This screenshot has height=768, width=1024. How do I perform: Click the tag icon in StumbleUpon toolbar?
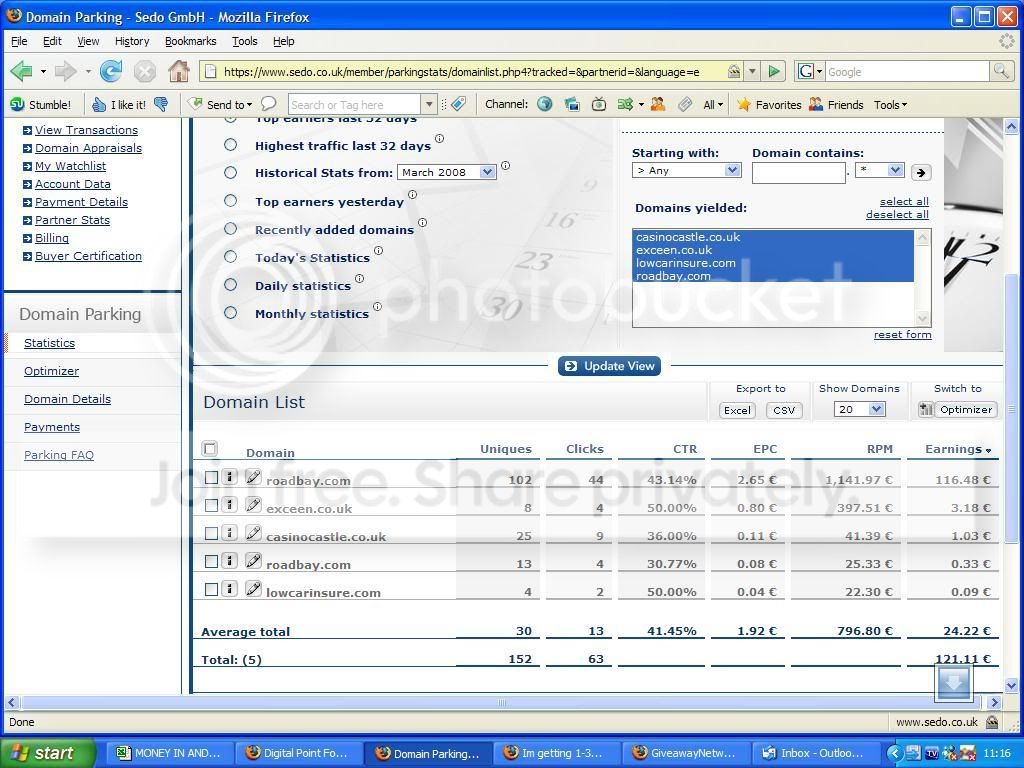458,104
